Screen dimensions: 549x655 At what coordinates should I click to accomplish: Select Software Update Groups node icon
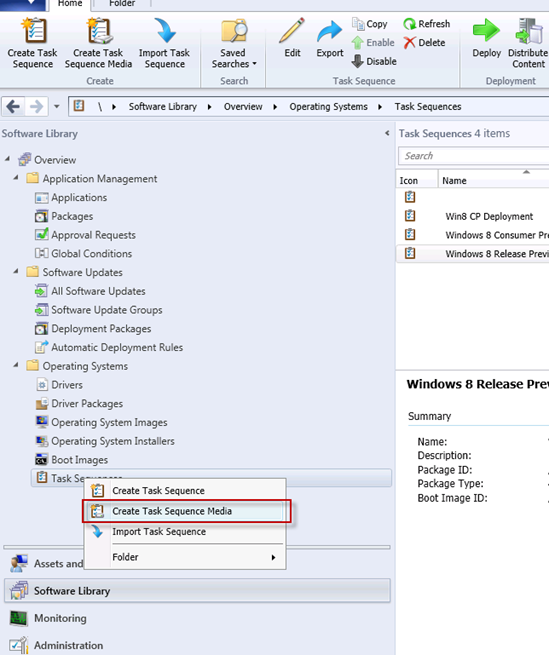pyautogui.click(x=41, y=310)
